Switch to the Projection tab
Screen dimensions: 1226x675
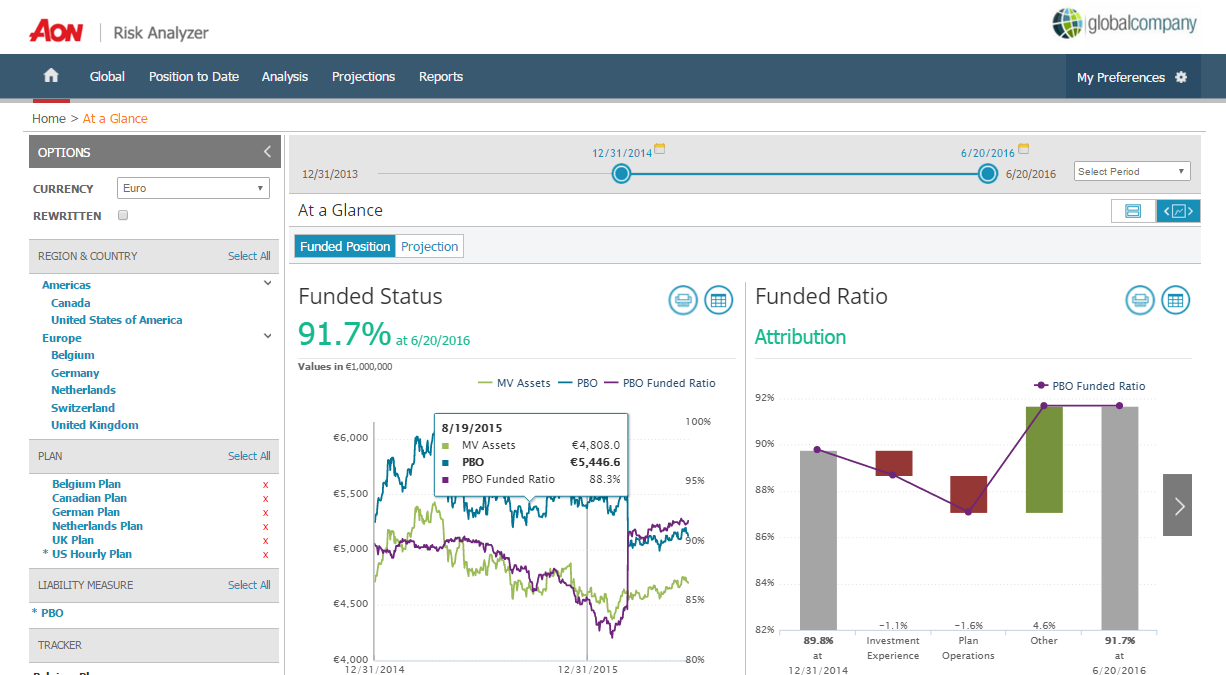[429, 247]
